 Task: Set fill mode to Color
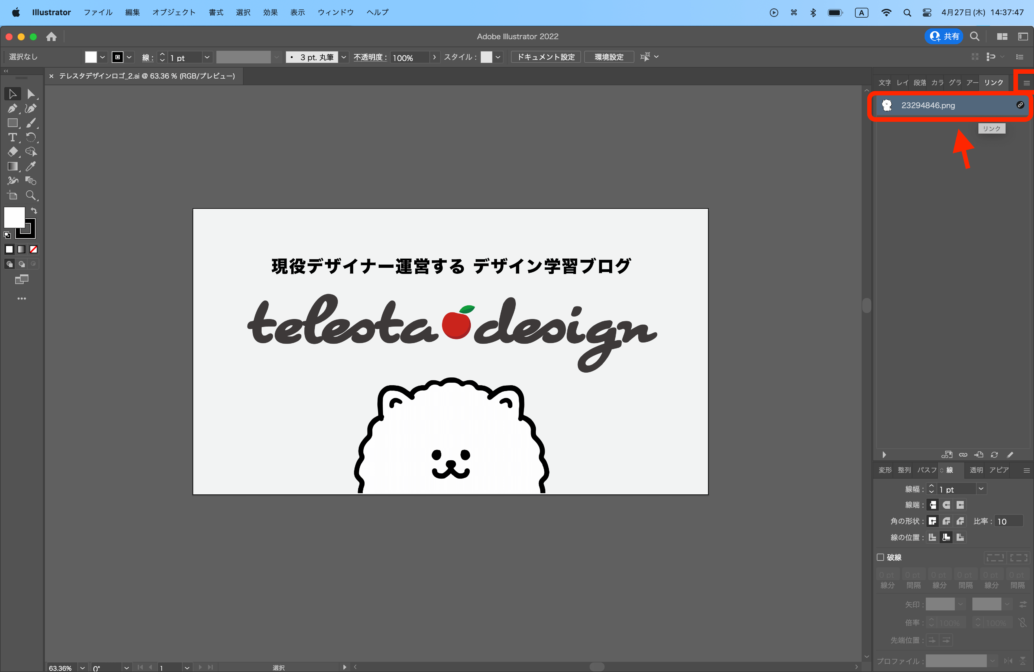point(9,249)
